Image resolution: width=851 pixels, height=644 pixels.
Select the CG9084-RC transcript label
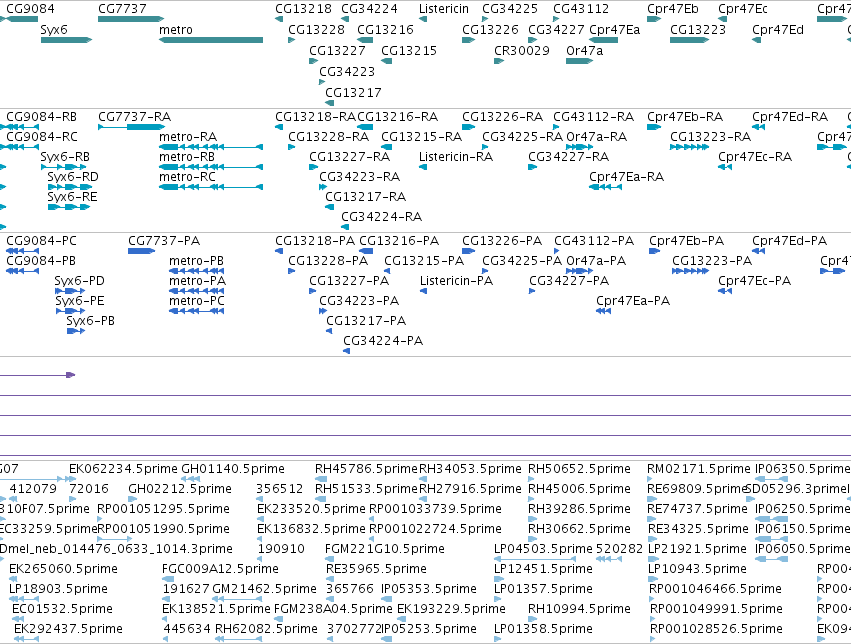(x=42, y=137)
